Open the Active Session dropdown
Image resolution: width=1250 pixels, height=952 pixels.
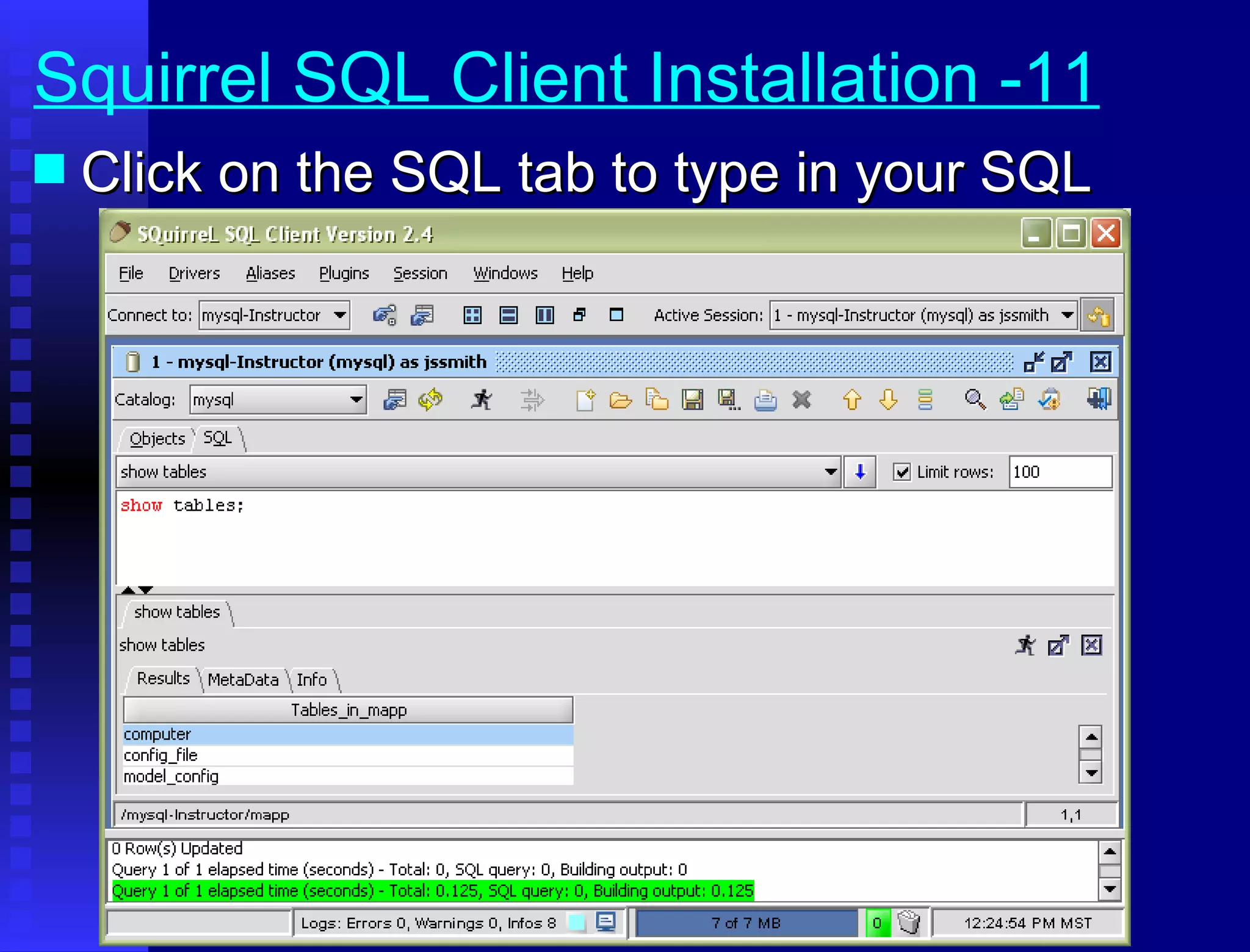coord(1067,315)
